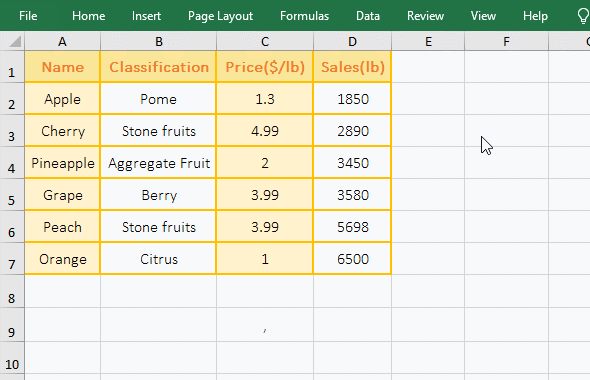The height and width of the screenshot is (380, 590).
Task: Select sales value 2890
Action: click(352, 131)
